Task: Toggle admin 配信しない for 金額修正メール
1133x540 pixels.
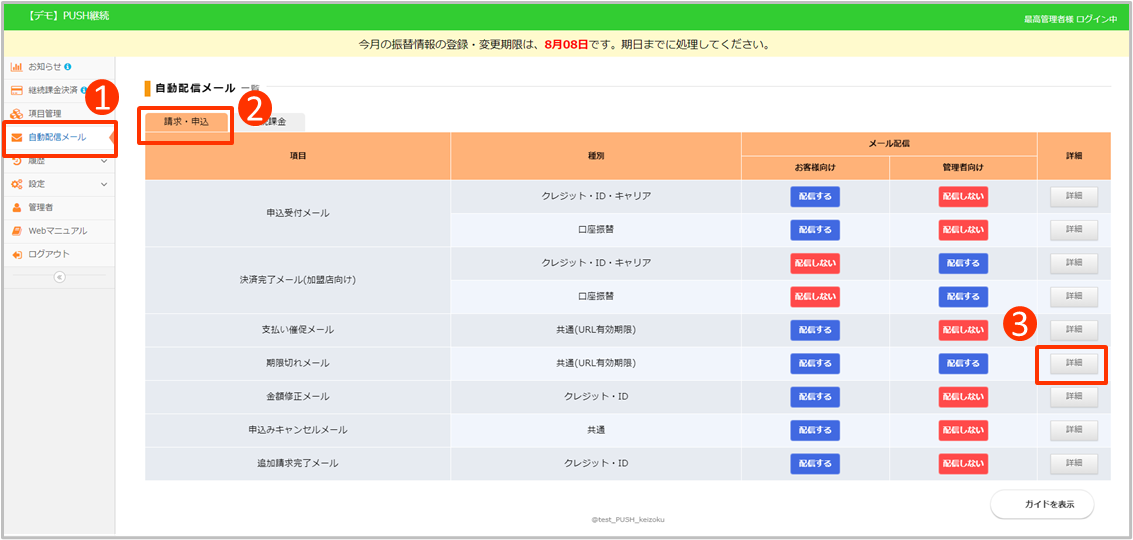Action: pos(963,397)
